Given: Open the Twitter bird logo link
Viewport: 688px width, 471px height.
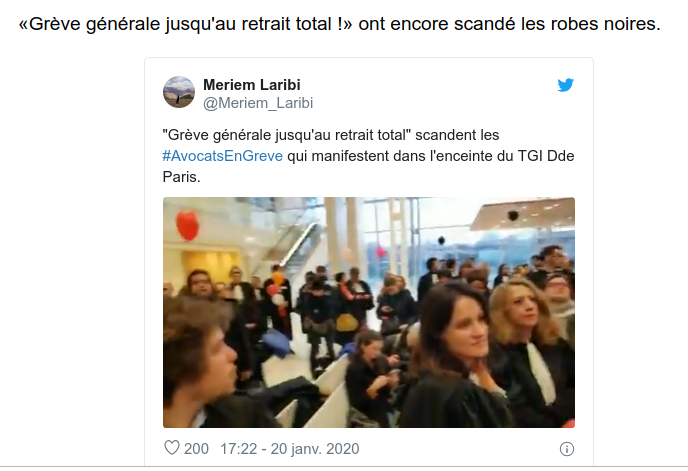Looking at the screenshot, I should click(x=566, y=85).
